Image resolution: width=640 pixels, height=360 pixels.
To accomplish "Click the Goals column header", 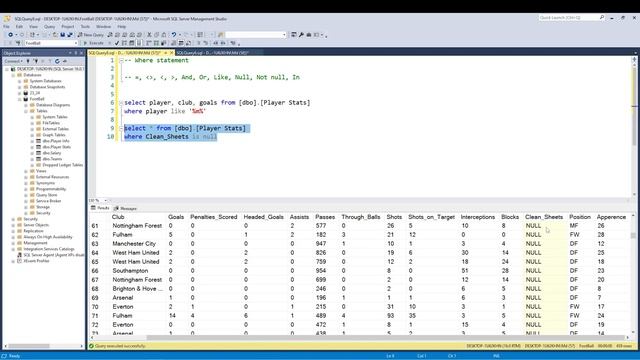I will (176, 217).
